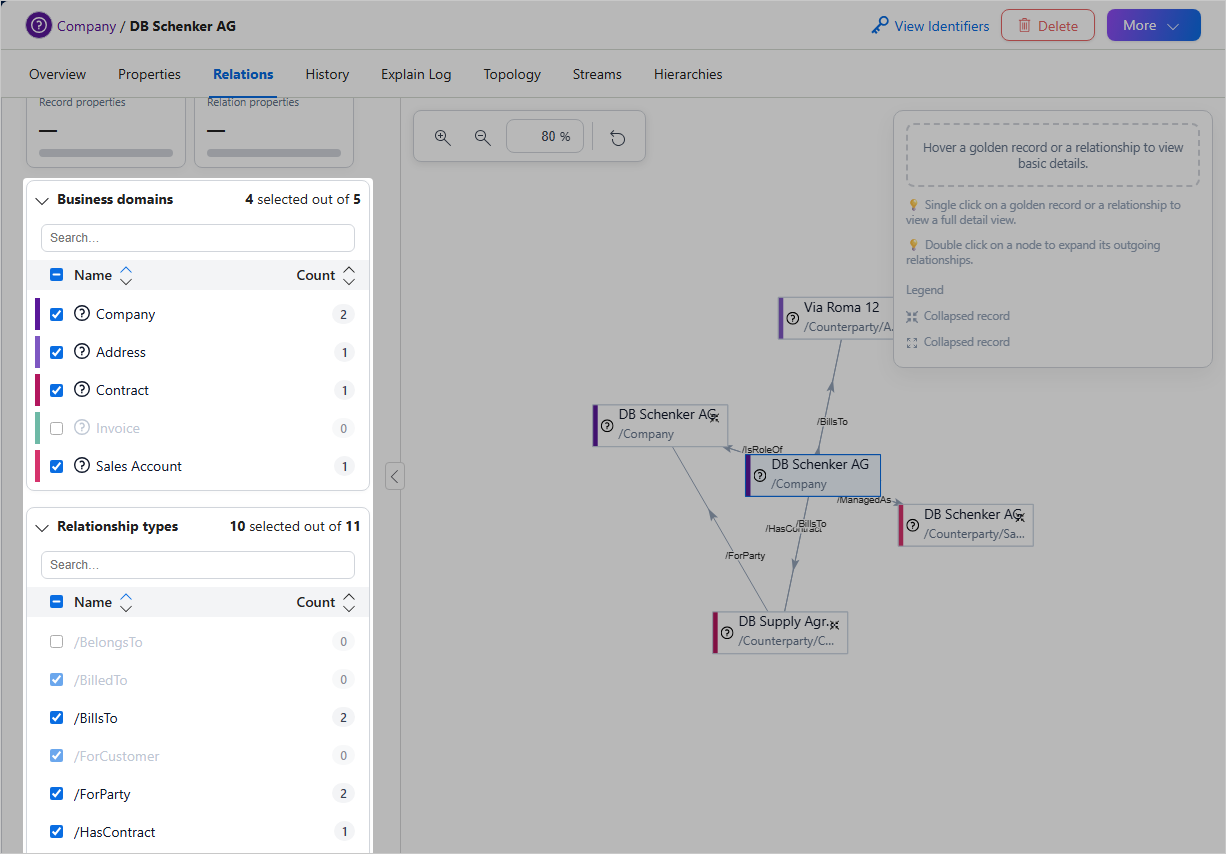
Task: Click the Delete button
Action: [x=1047, y=26]
